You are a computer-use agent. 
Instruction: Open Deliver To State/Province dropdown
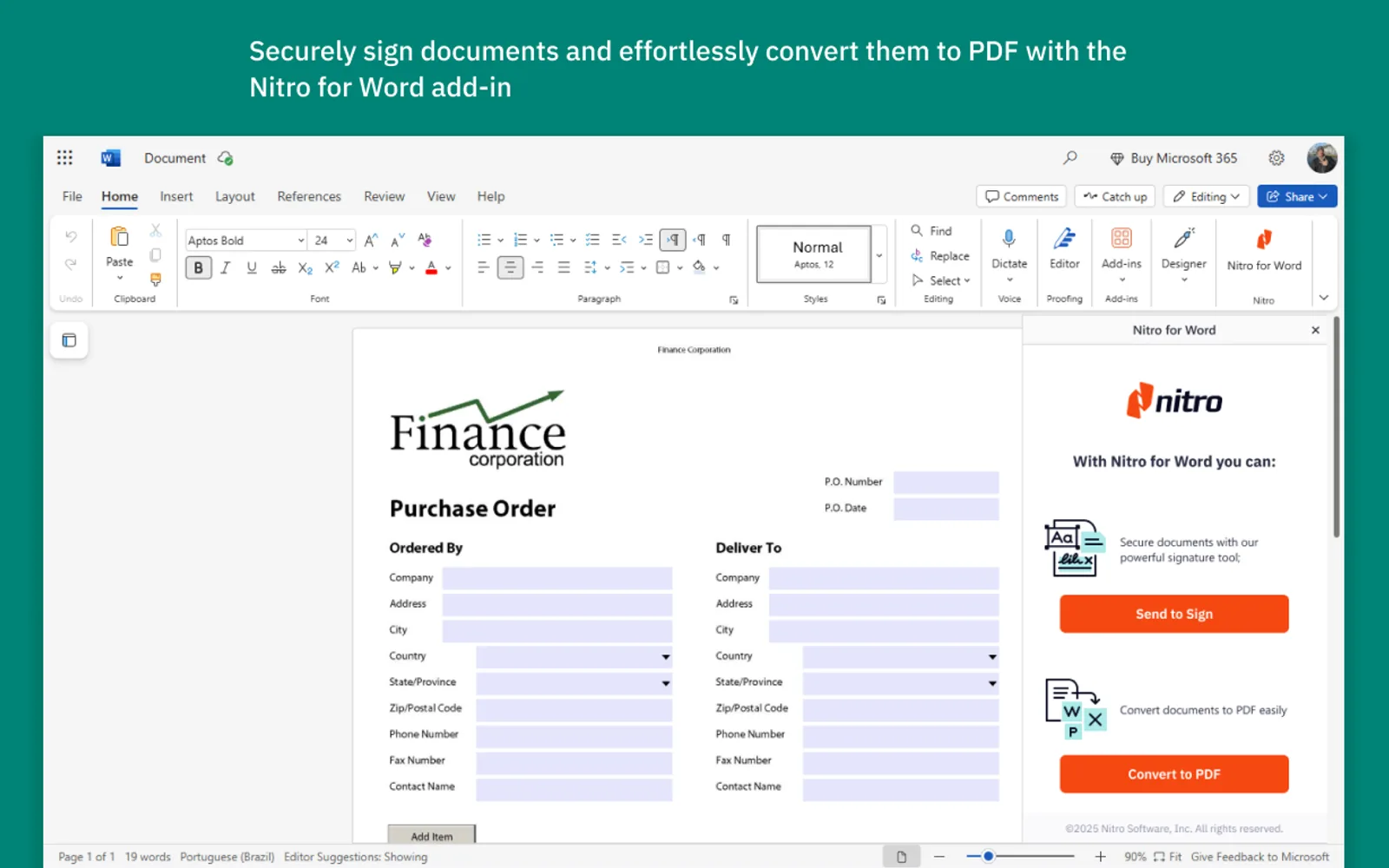[901, 683]
